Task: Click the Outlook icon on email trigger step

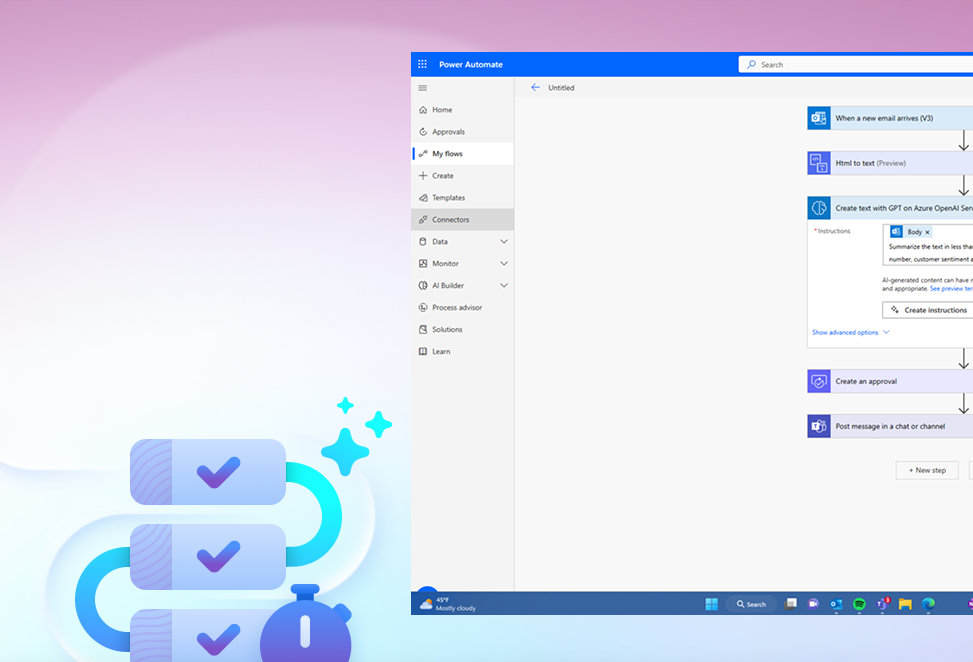Action: click(819, 118)
